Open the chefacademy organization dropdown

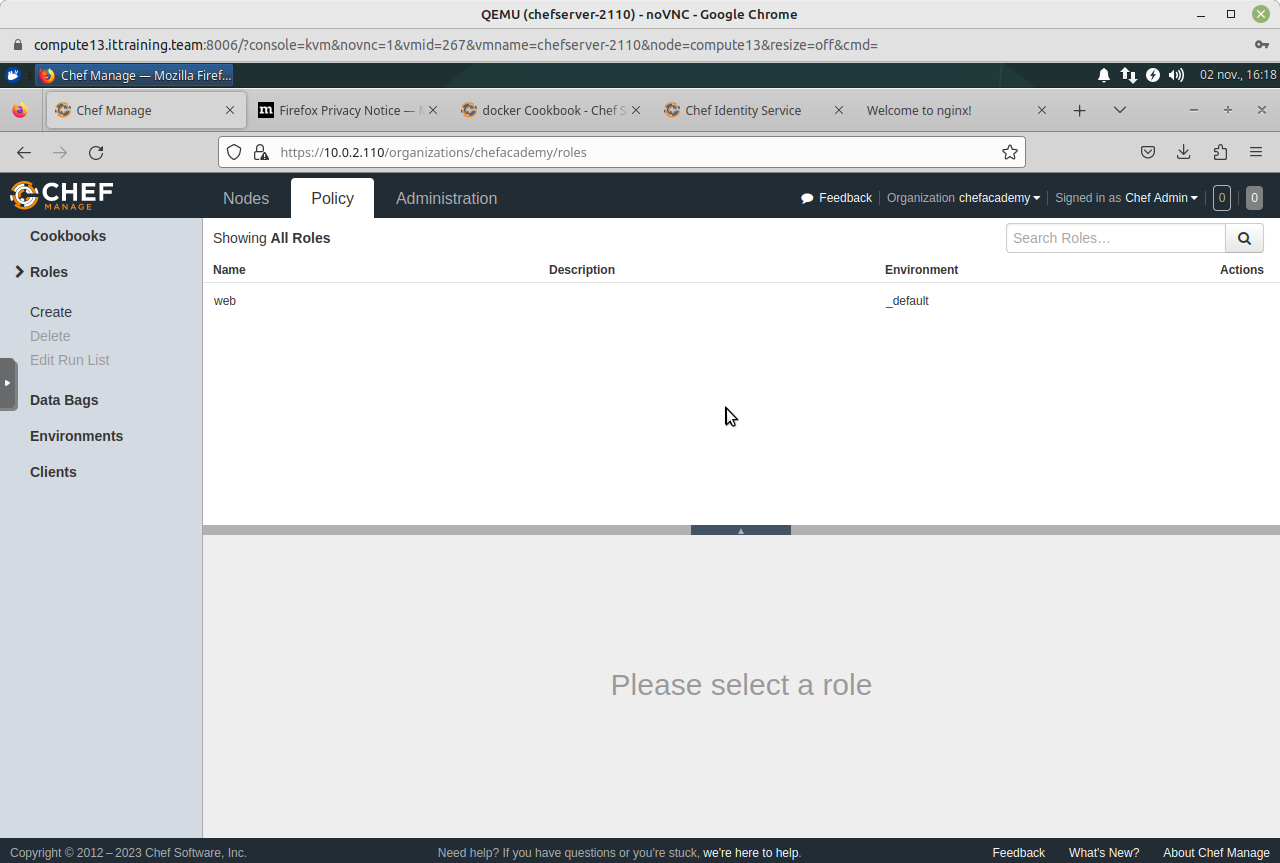click(999, 198)
